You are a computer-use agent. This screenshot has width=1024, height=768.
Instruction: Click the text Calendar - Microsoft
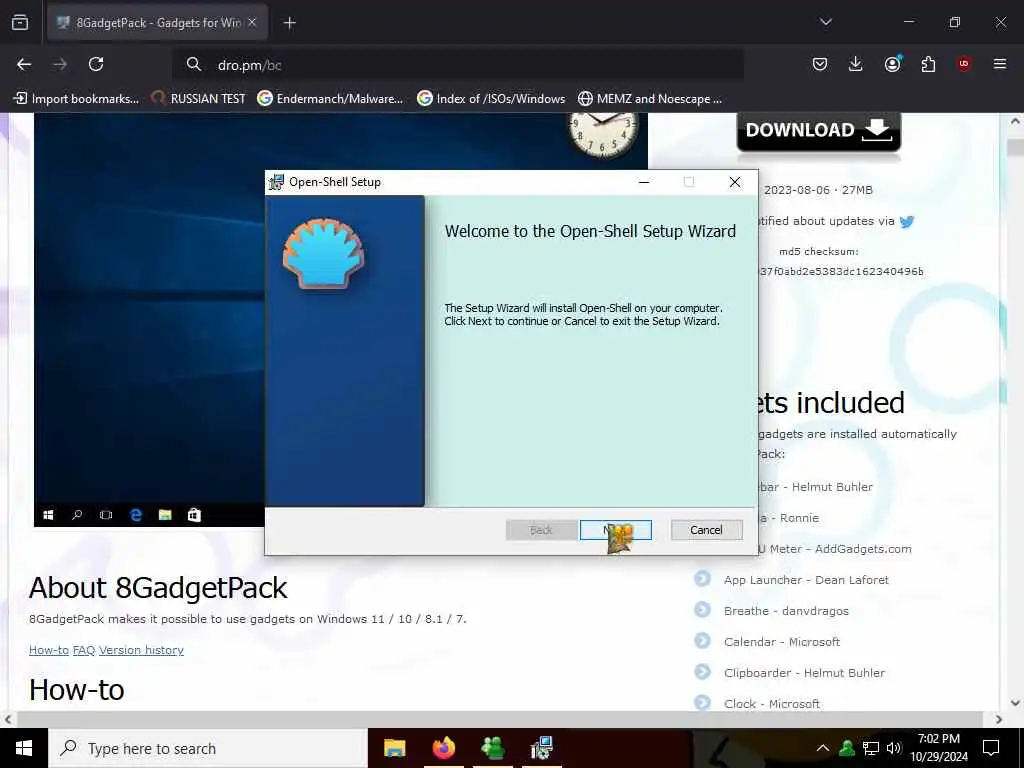point(782,642)
